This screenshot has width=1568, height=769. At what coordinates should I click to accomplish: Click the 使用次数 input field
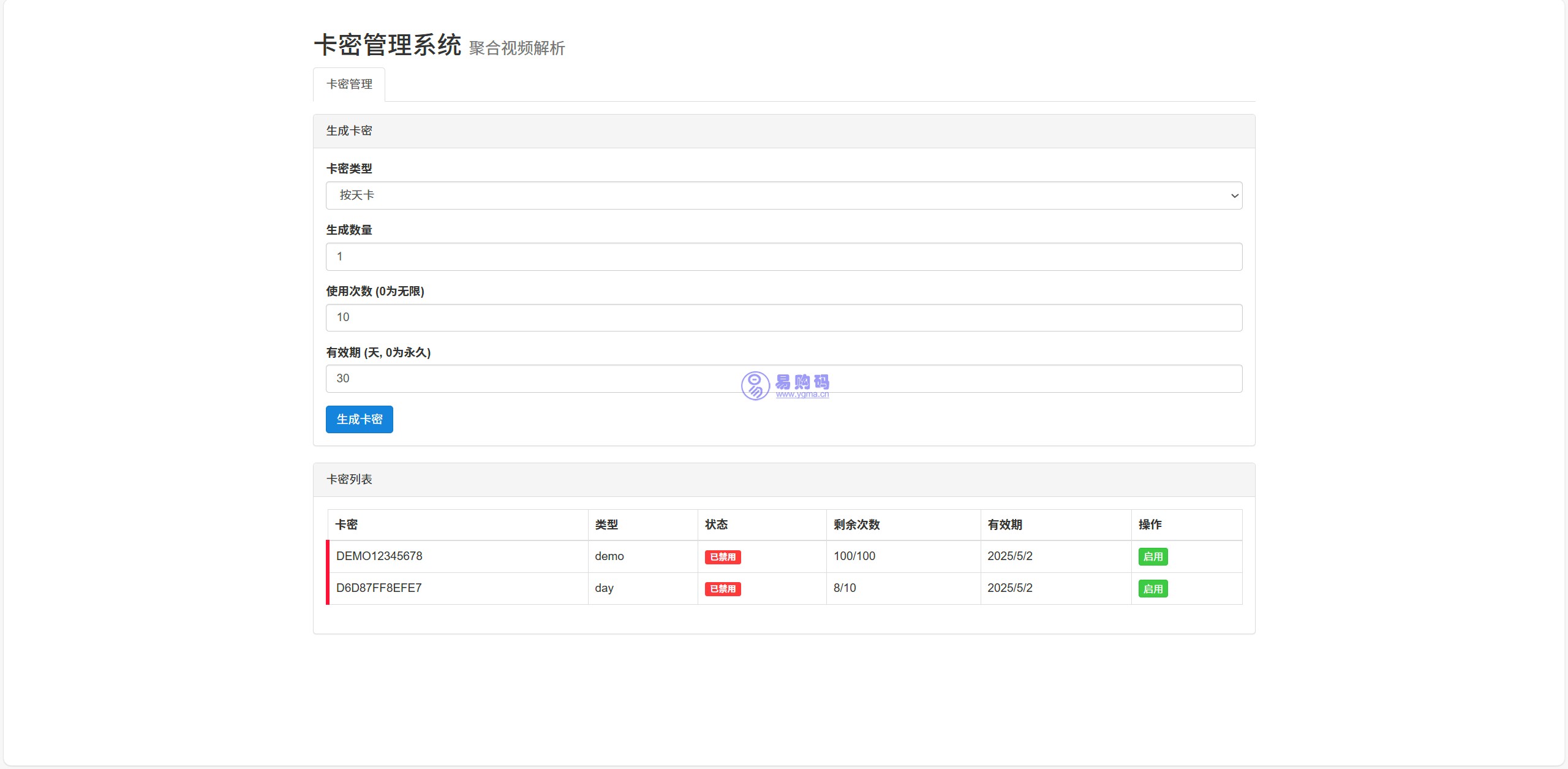[783, 317]
